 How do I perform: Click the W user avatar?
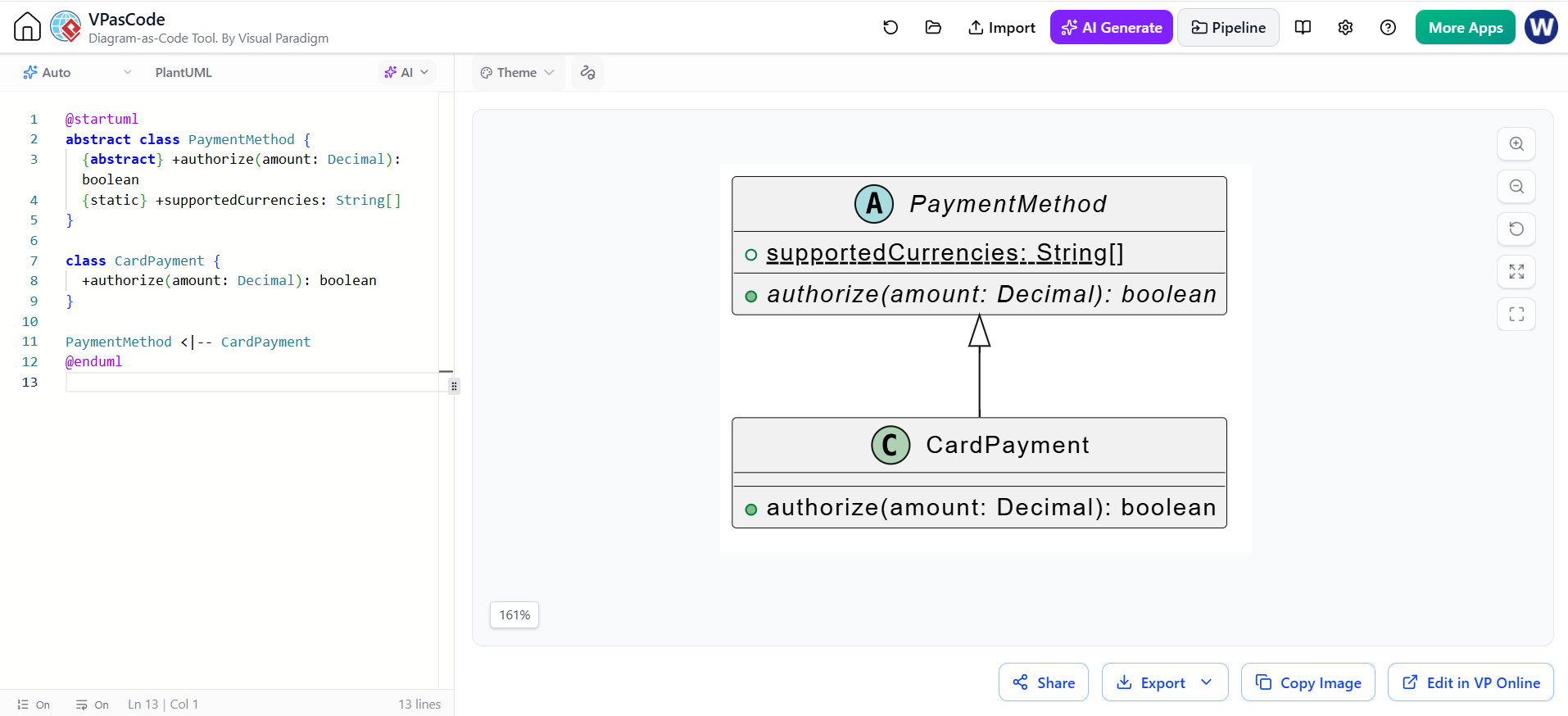(x=1541, y=27)
